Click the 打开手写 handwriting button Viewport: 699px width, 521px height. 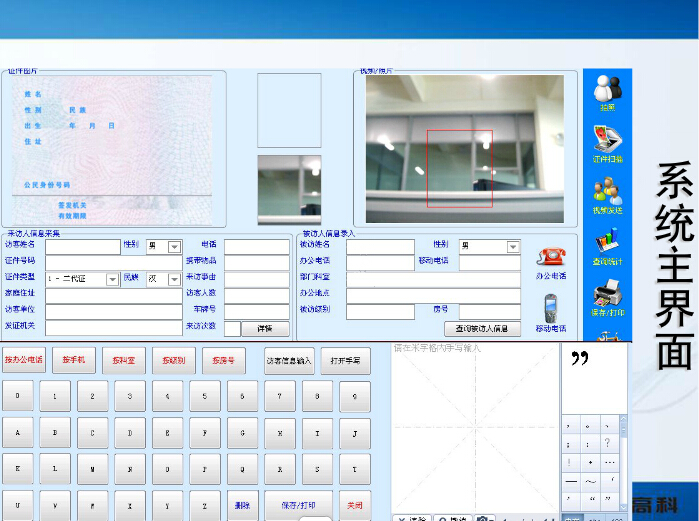pyautogui.click(x=346, y=360)
